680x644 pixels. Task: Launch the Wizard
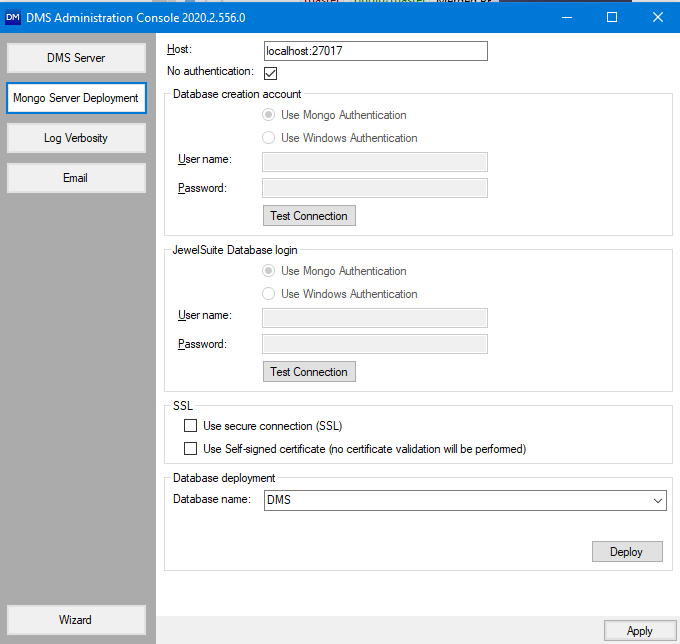click(x=76, y=620)
